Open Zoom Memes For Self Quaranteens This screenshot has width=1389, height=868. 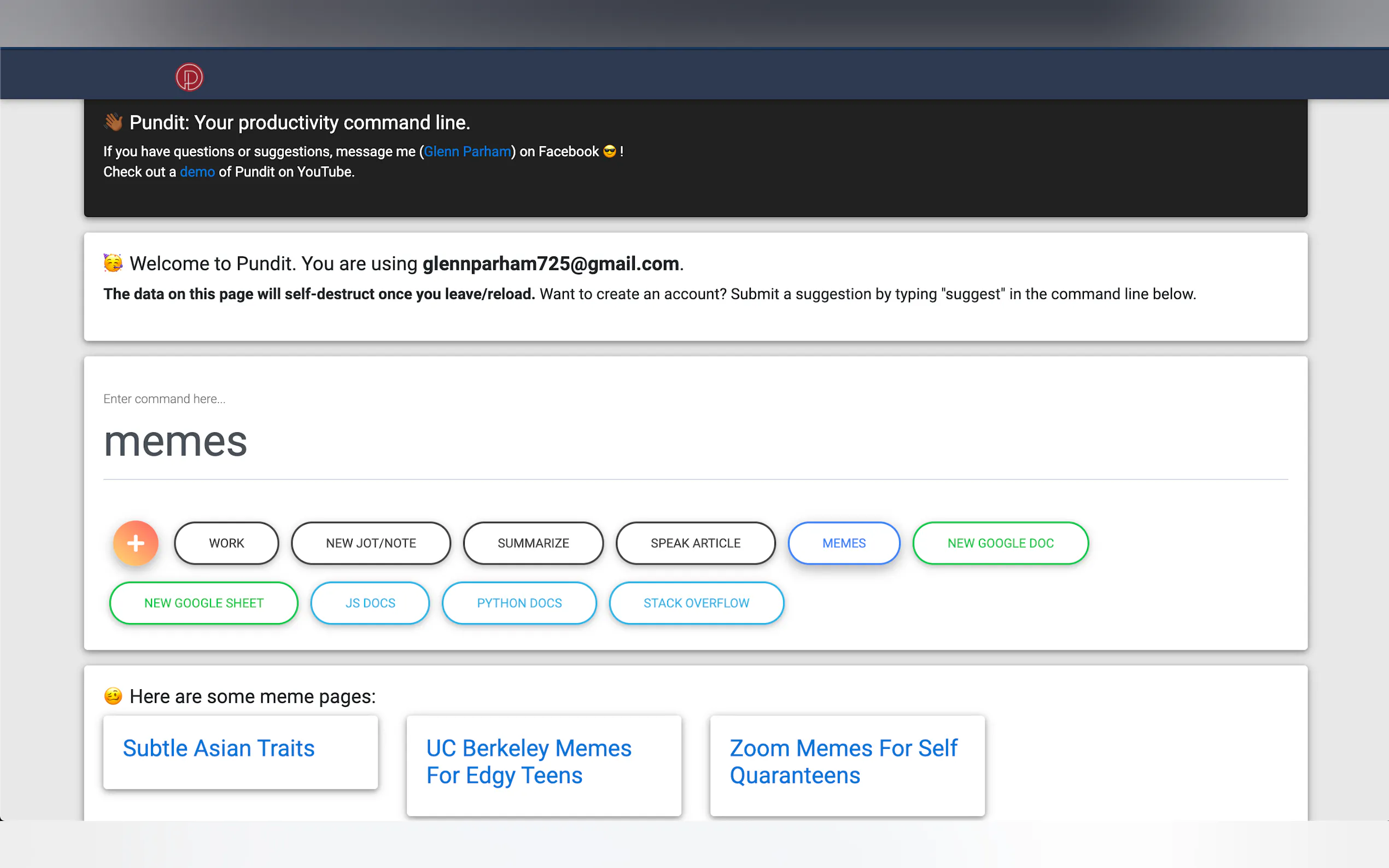tap(843, 762)
